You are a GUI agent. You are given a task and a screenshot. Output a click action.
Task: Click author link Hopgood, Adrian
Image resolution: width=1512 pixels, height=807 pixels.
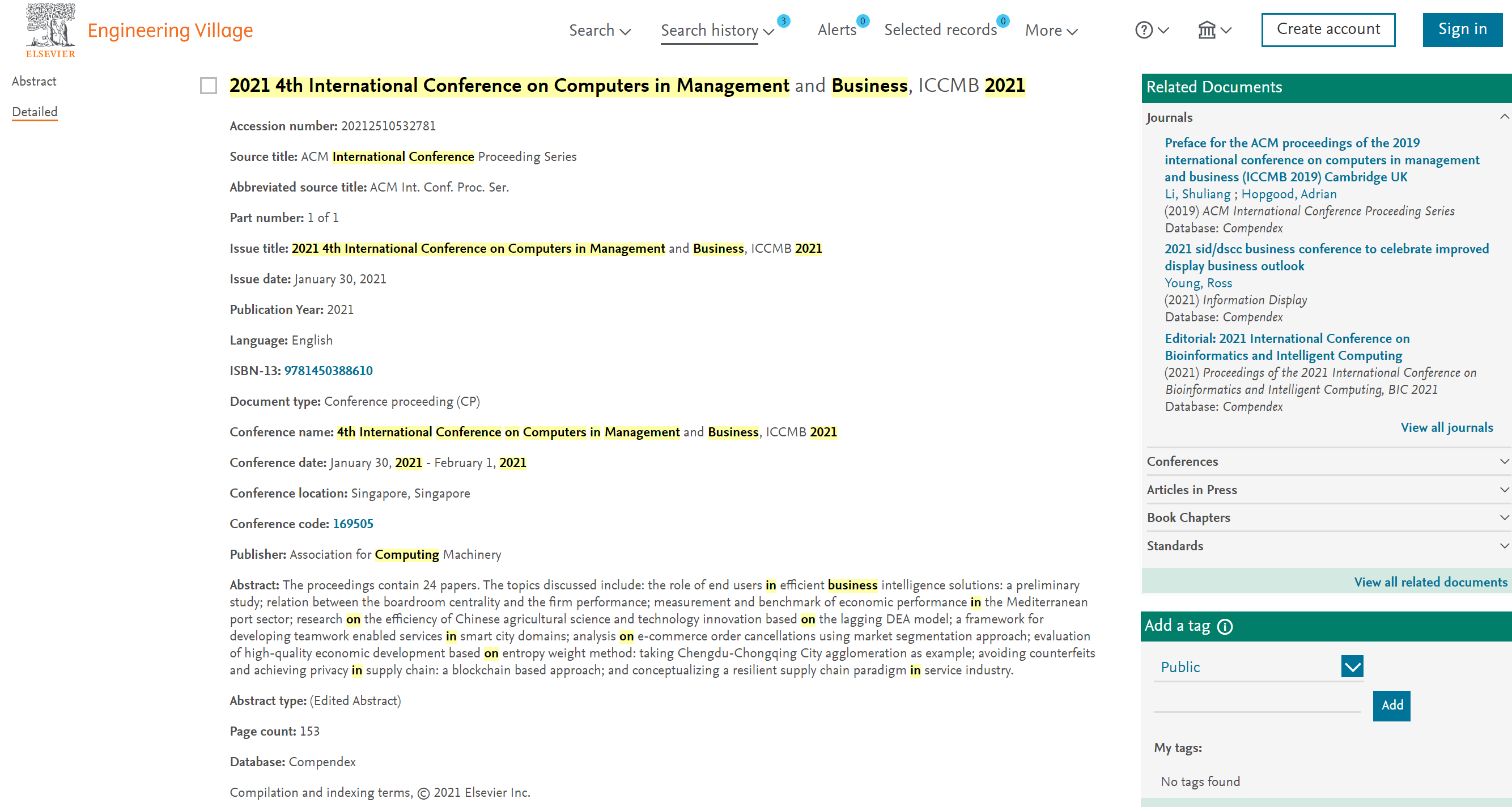tap(1289, 194)
